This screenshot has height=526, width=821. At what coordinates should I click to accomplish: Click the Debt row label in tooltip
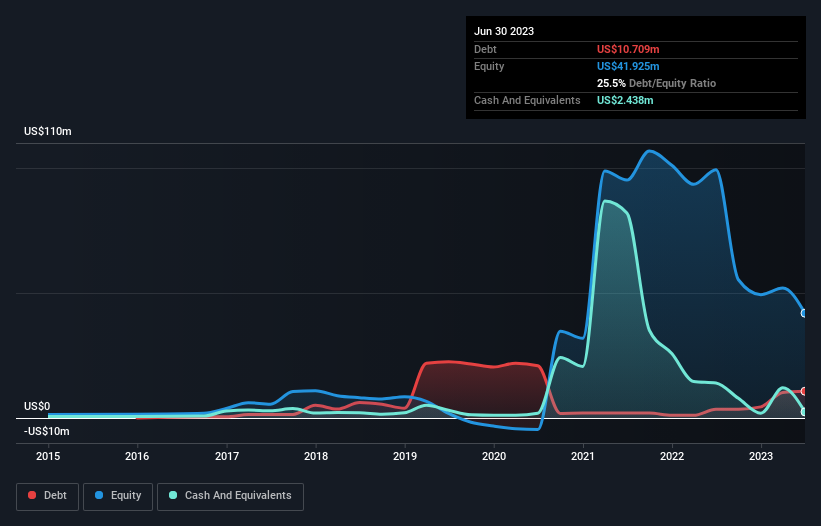pyautogui.click(x=485, y=49)
